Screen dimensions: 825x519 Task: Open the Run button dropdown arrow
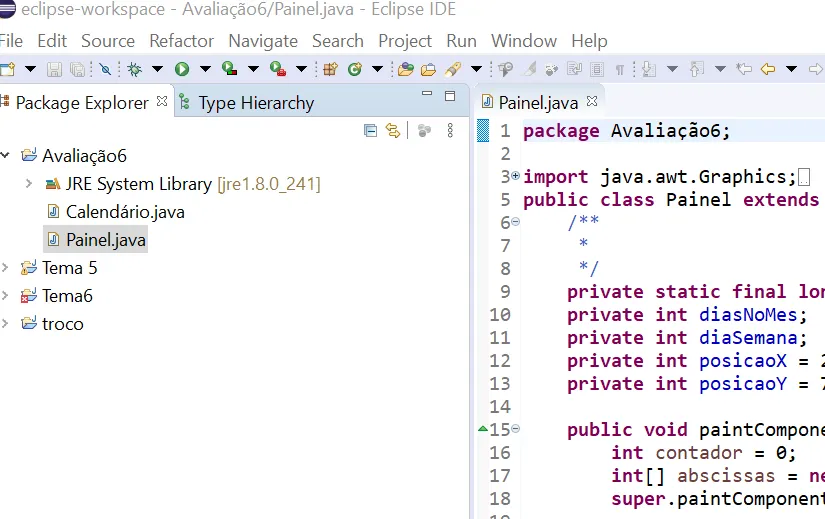click(205, 69)
